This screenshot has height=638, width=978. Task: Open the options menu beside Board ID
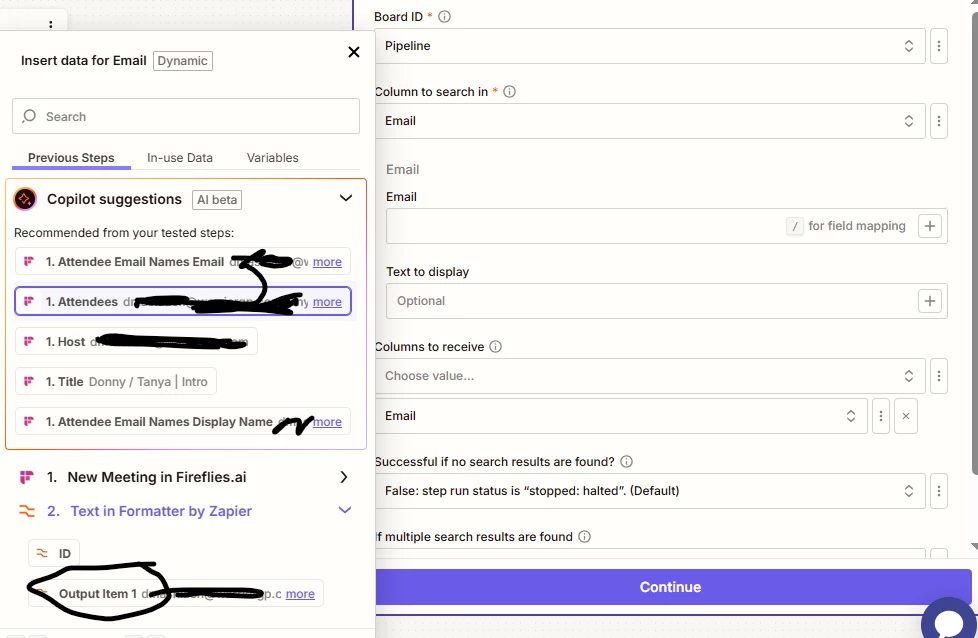(939, 46)
